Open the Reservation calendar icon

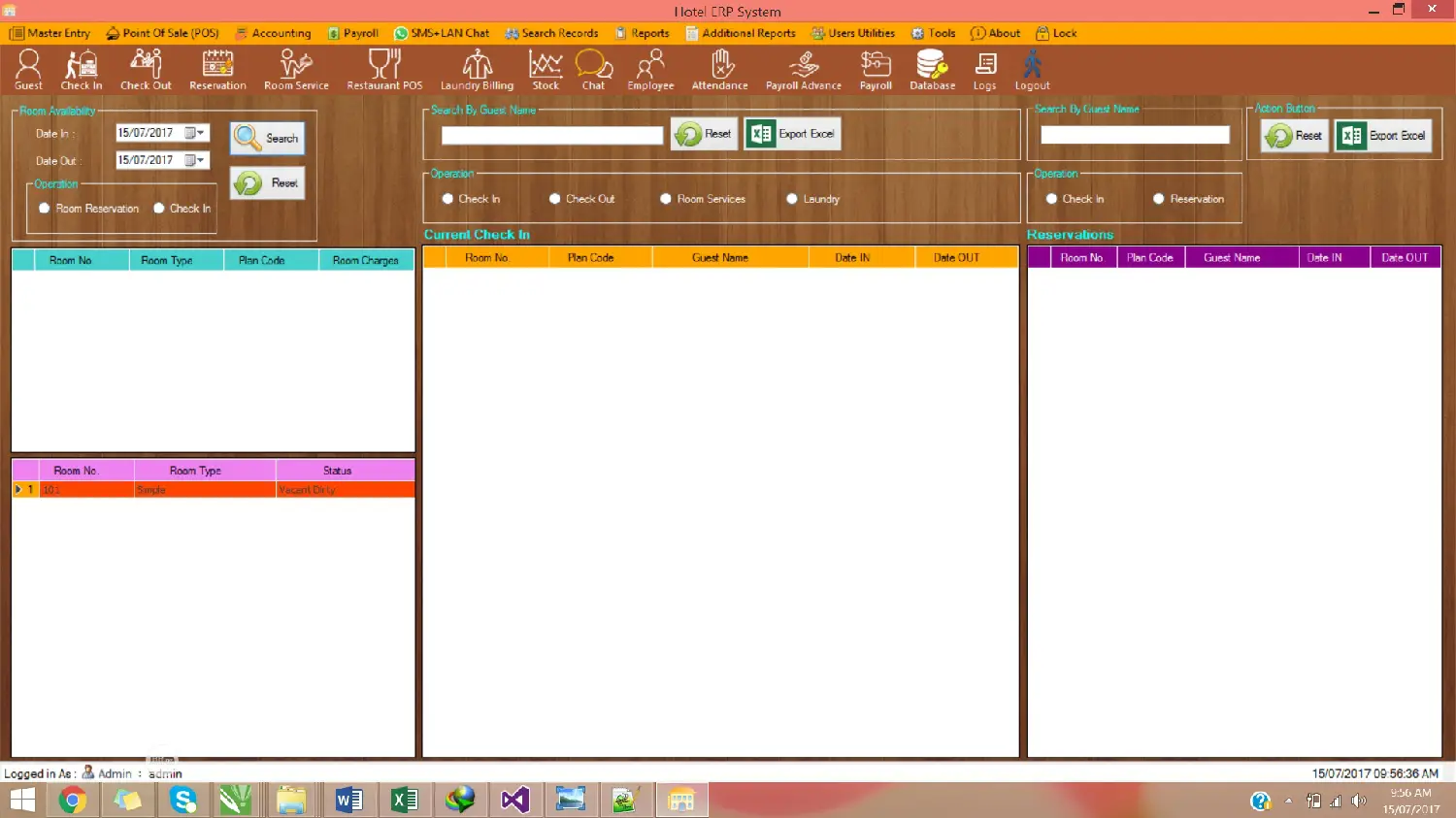(x=217, y=70)
